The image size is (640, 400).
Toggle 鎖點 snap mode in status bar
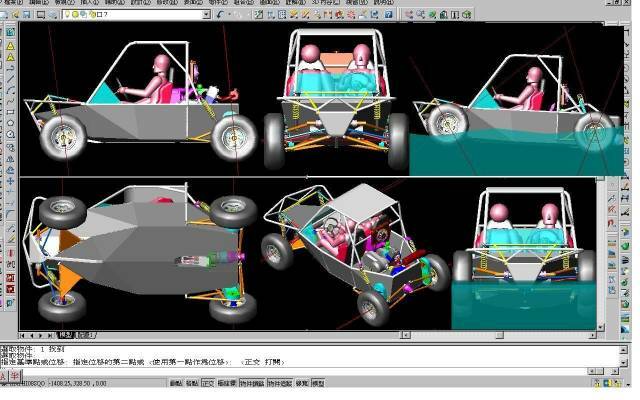coord(176,383)
